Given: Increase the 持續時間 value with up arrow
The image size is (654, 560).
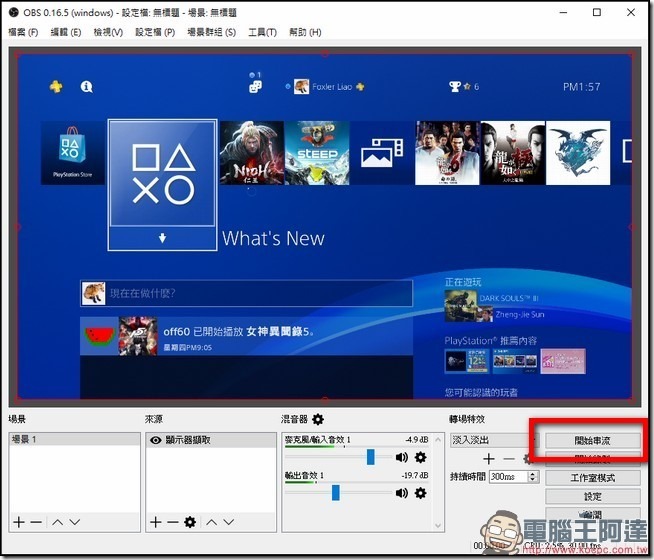Looking at the screenshot, I should tap(533, 474).
